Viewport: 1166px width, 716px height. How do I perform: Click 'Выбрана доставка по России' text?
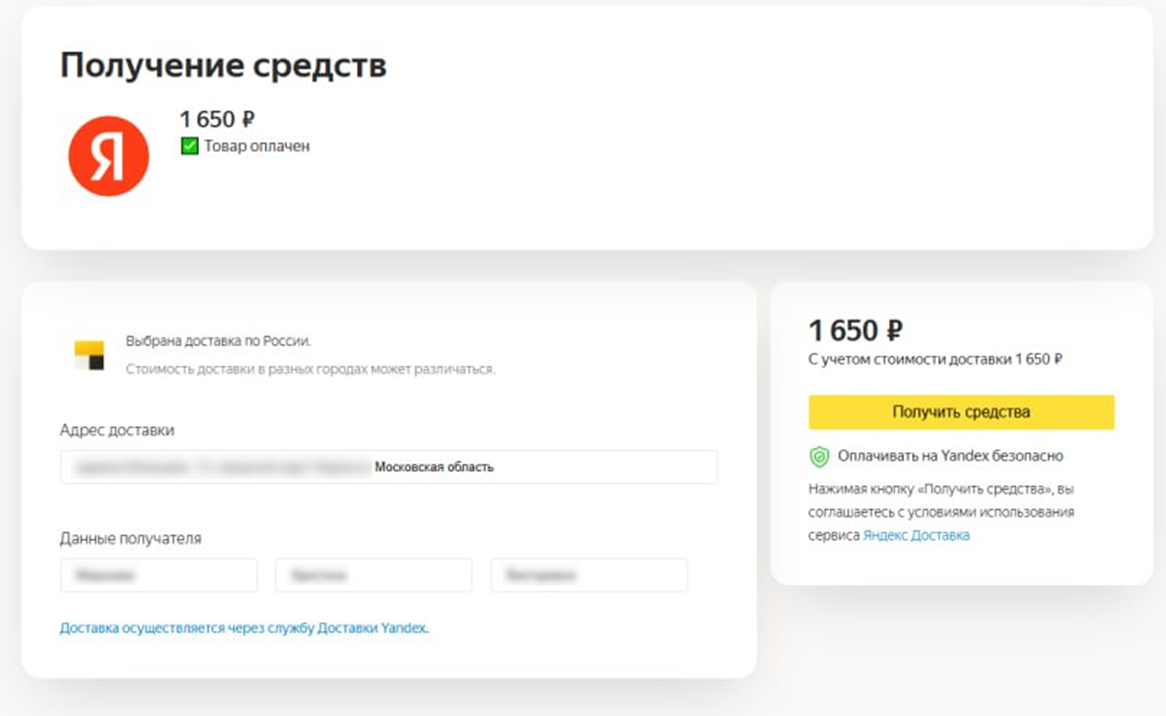tap(218, 341)
